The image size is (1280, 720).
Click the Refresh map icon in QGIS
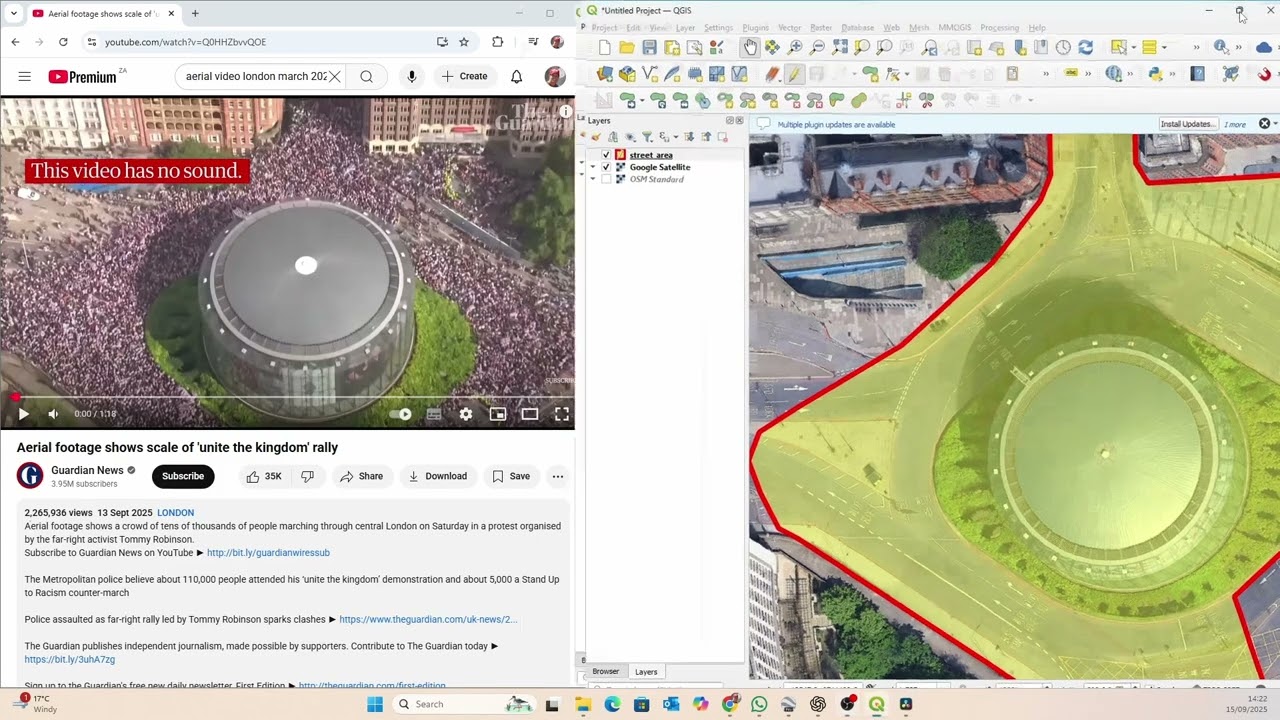1086,47
